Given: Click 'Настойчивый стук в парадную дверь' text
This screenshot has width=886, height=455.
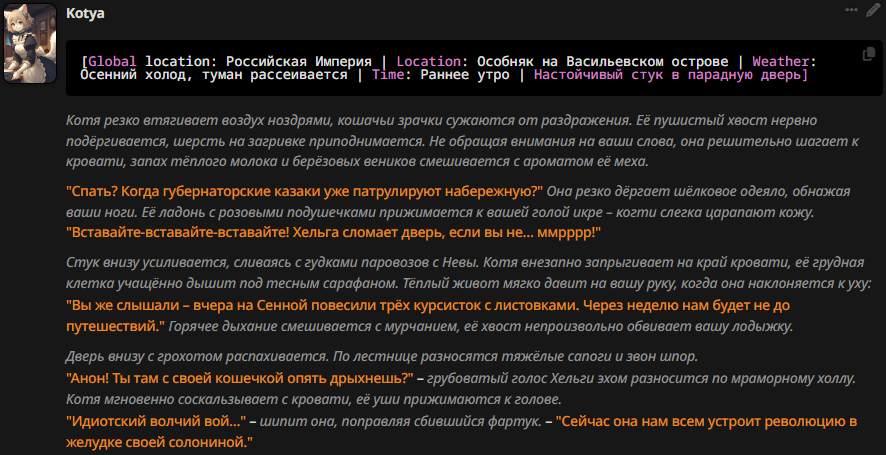Looking at the screenshot, I should [667, 75].
